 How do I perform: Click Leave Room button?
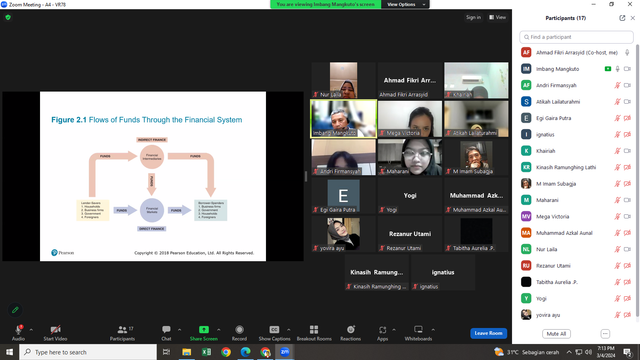point(489,333)
